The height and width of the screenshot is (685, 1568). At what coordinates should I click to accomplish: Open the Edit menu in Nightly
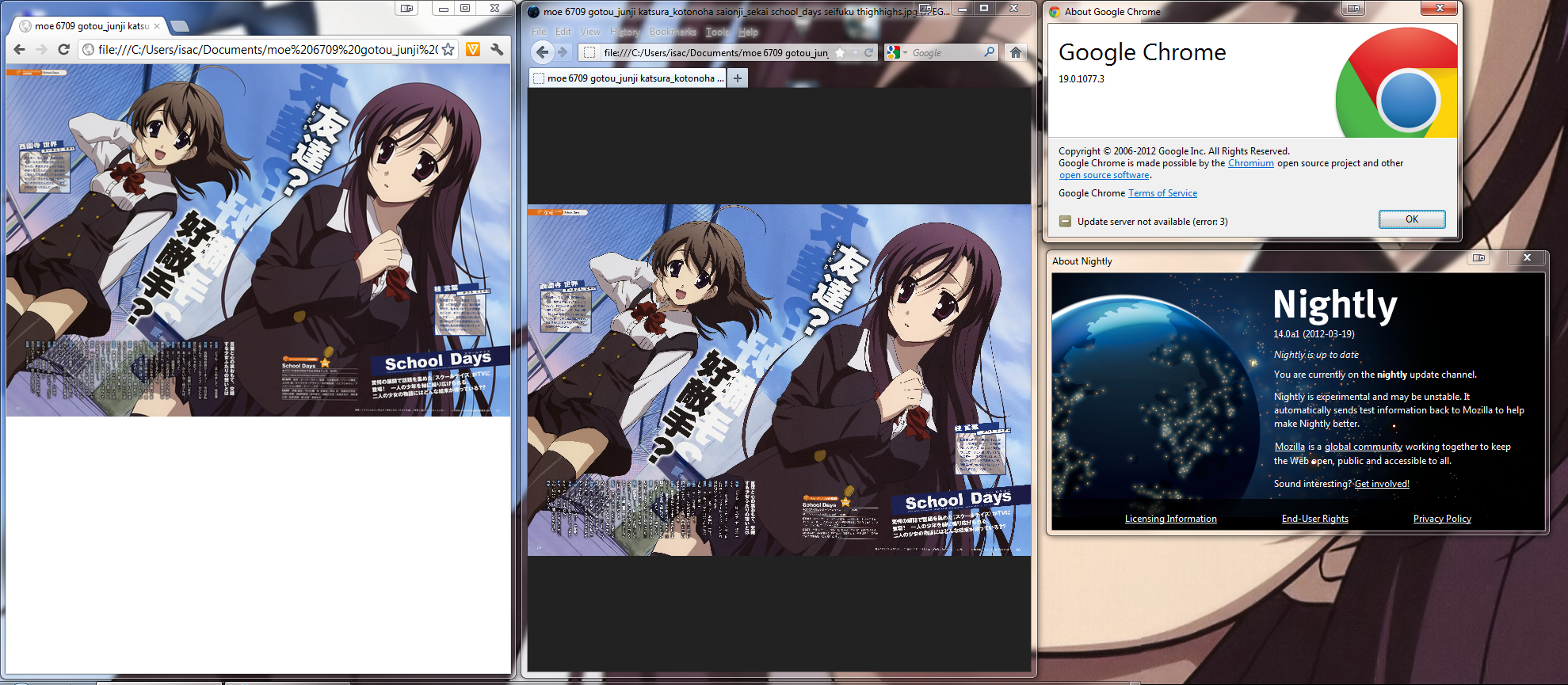[x=563, y=32]
